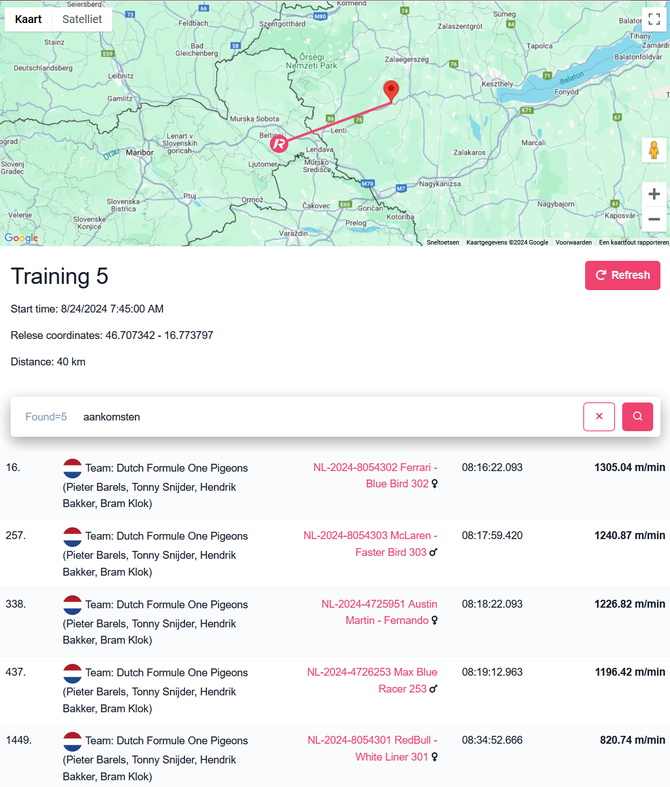The image size is (670, 787).
Task: Click rank number 338.
Action: coord(16,604)
